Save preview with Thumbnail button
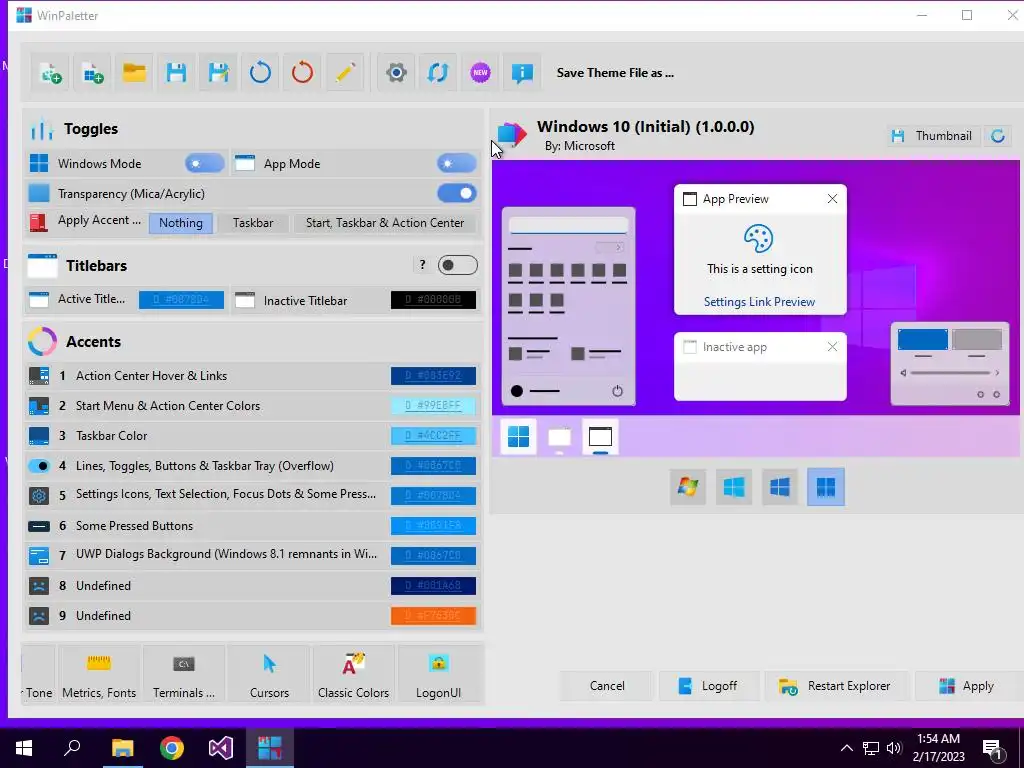The width and height of the screenshot is (1024, 768). coord(933,136)
